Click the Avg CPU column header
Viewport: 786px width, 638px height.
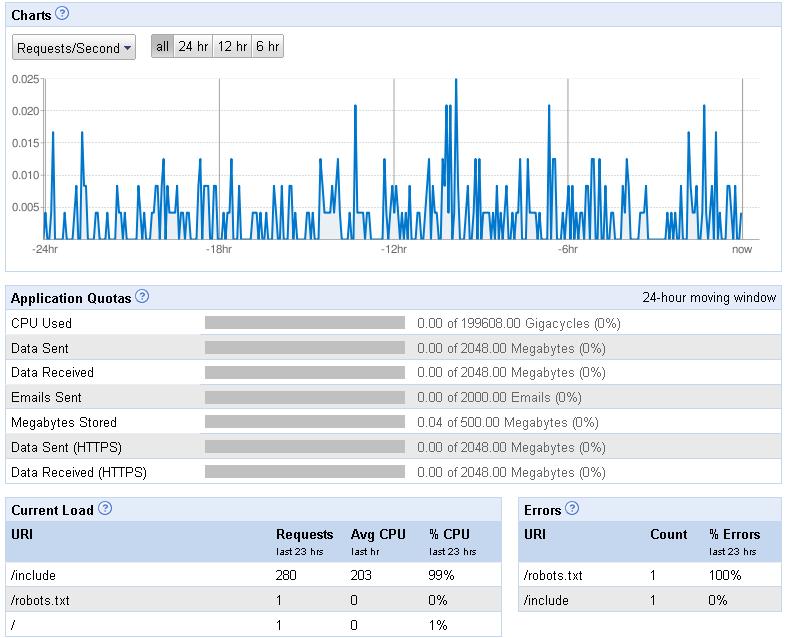pos(378,534)
